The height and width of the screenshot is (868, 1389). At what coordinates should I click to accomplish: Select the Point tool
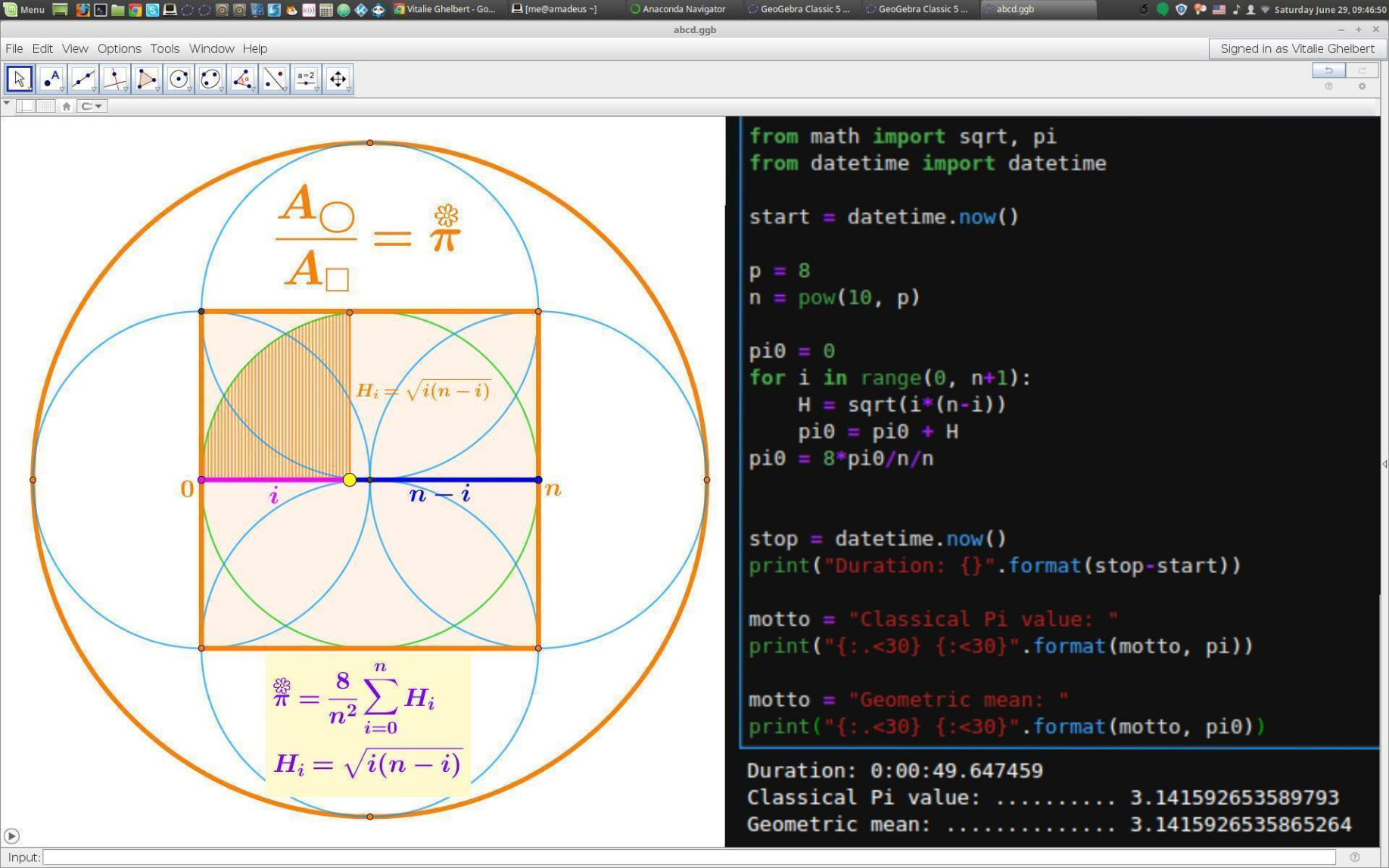(51, 79)
